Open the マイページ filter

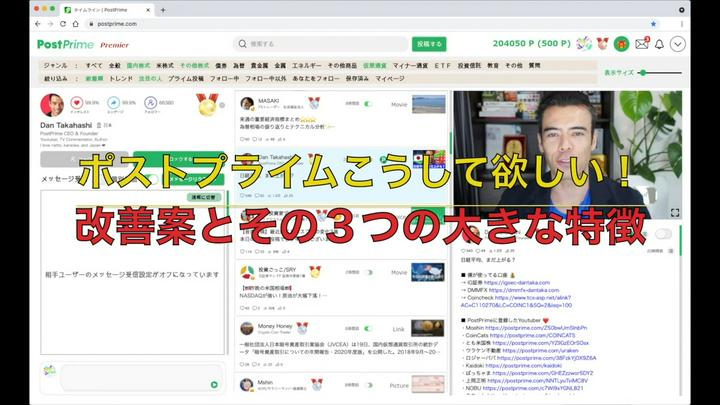coord(390,79)
